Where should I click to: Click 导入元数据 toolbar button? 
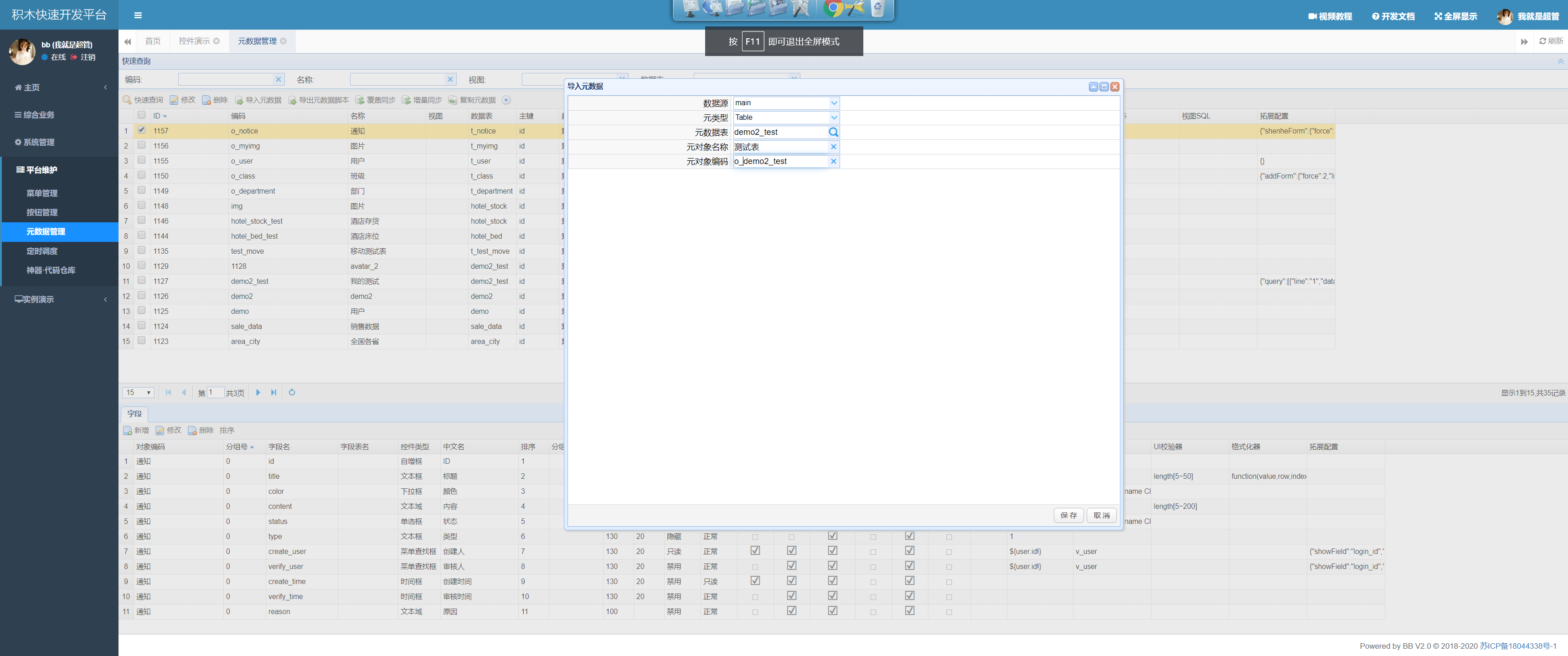pyautogui.click(x=258, y=100)
